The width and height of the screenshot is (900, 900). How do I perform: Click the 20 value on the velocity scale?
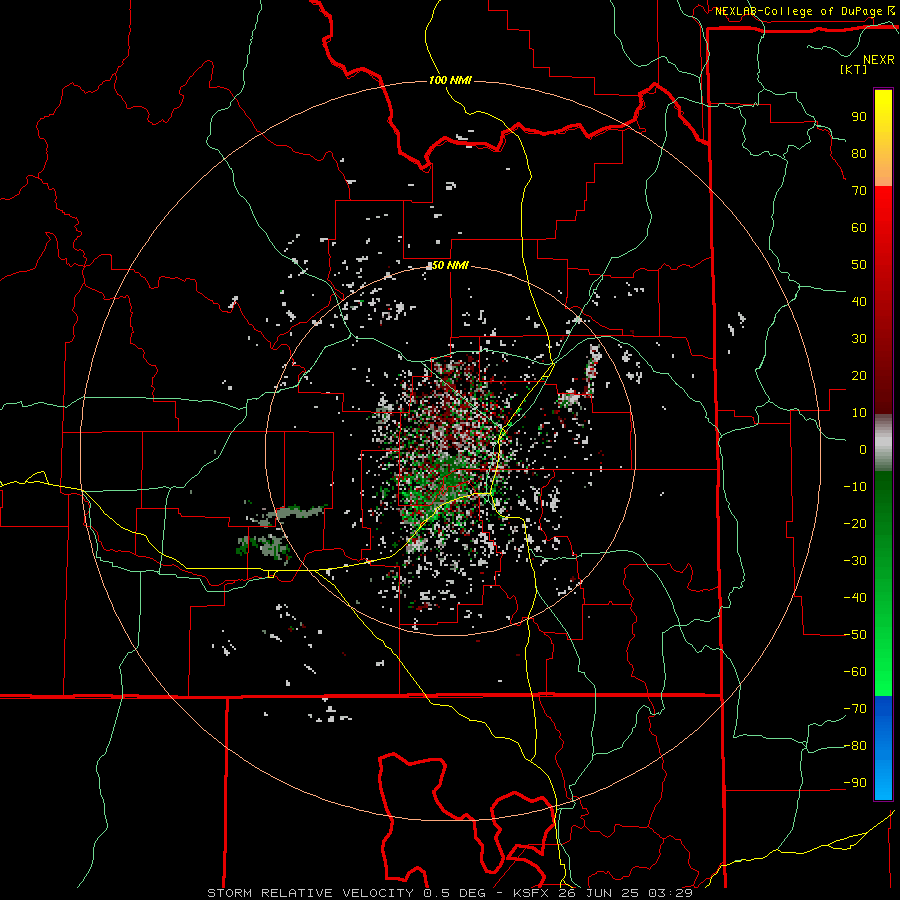pyautogui.click(x=859, y=375)
